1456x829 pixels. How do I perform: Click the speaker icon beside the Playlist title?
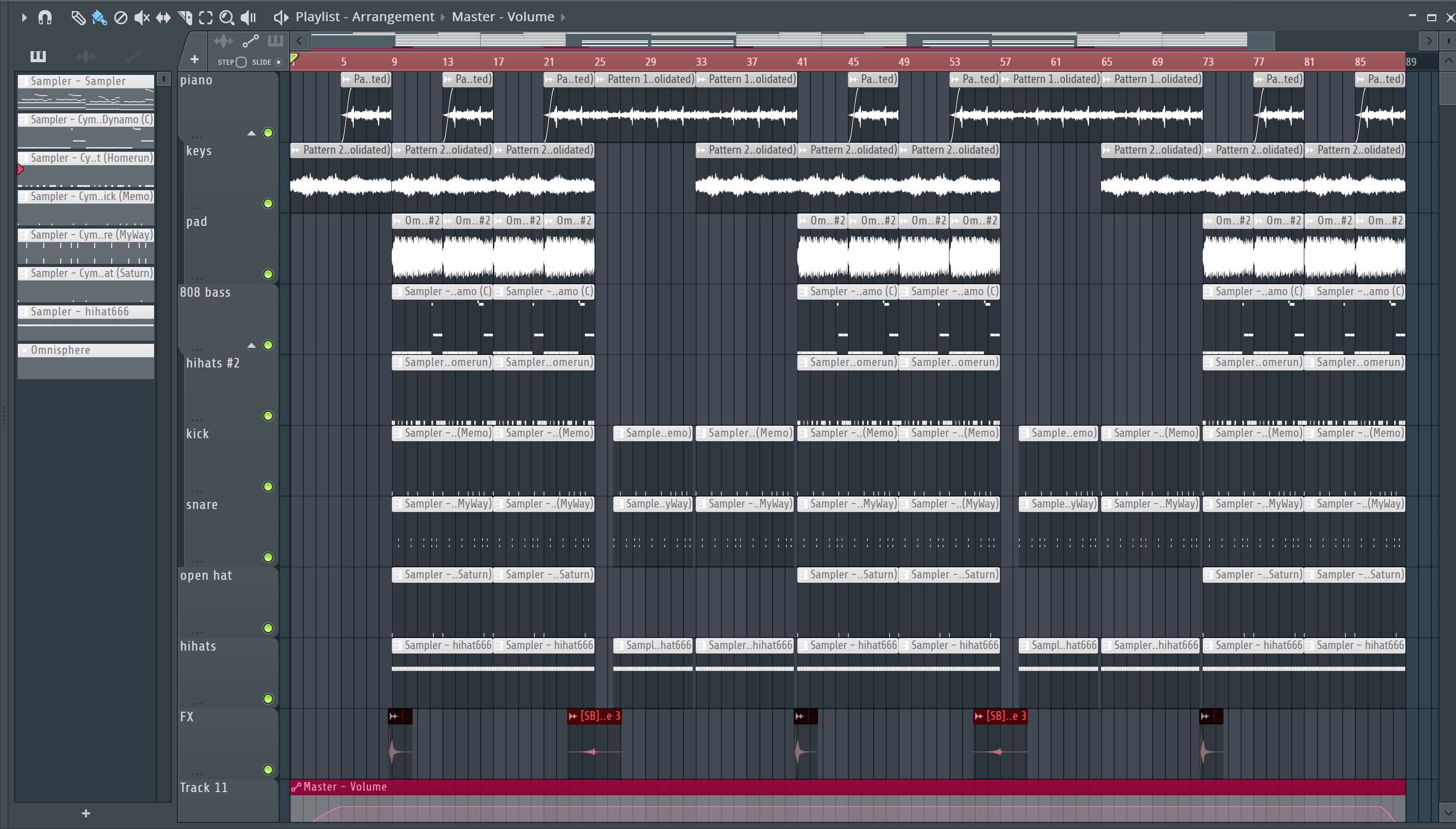pos(280,18)
